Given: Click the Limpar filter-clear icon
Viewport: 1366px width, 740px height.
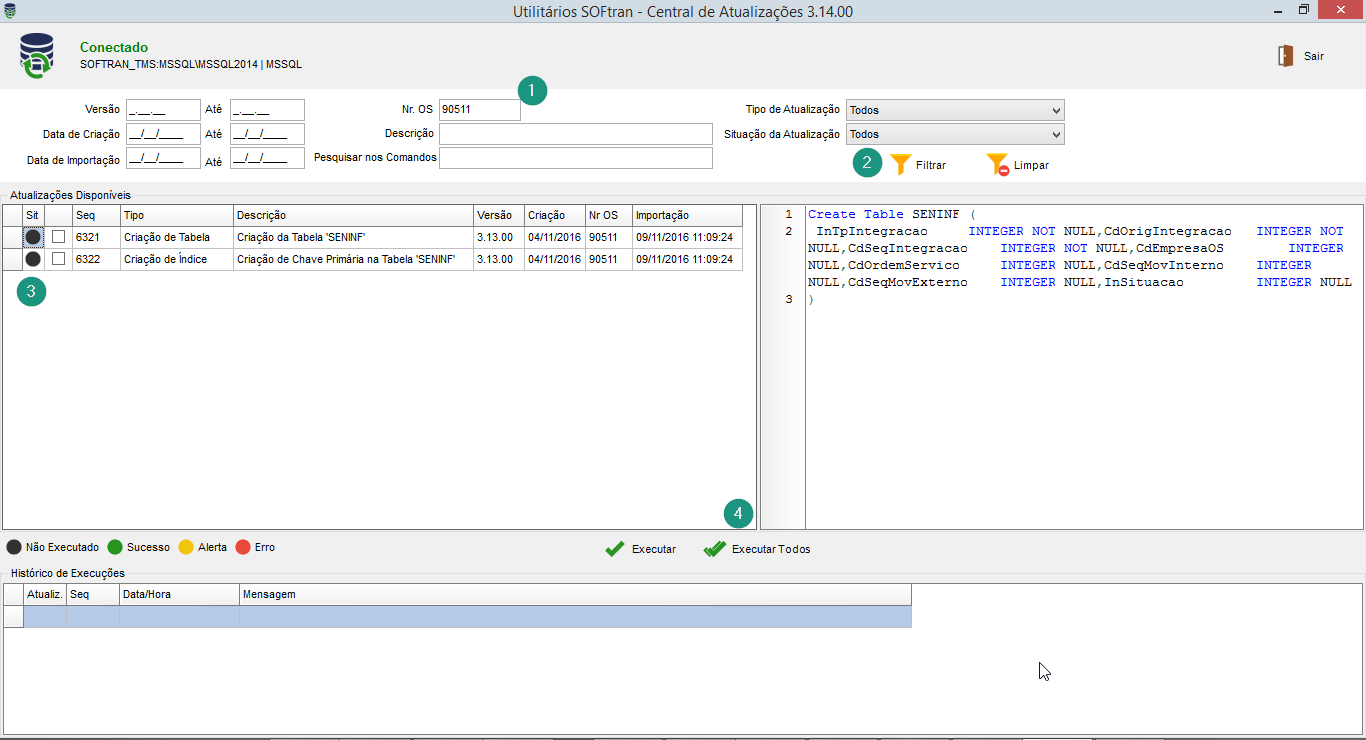Looking at the screenshot, I should (997, 165).
